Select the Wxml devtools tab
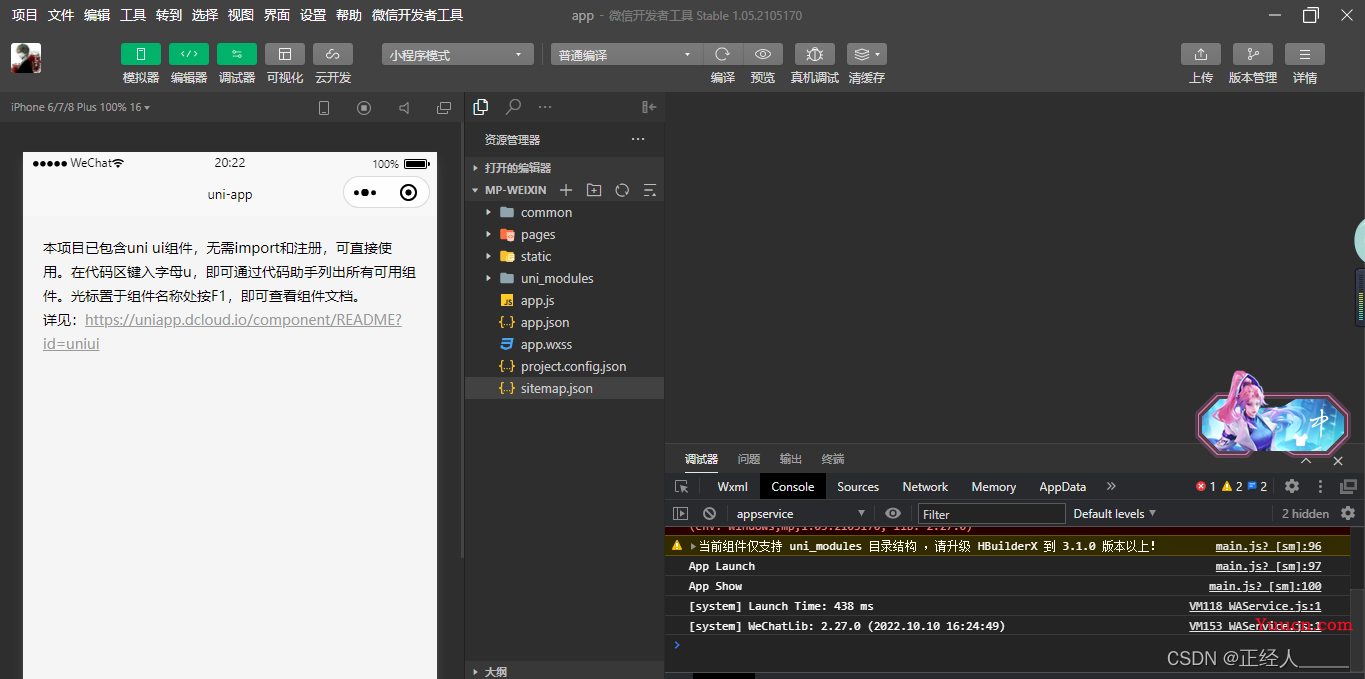Viewport: 1365px width, 679px height. [x=732, y=487]
